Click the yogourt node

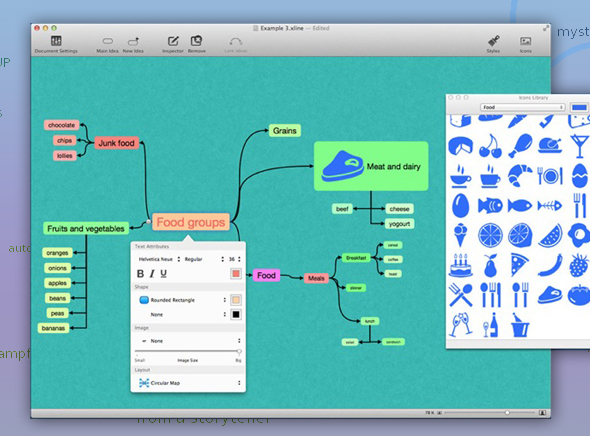[x=399, y=224]
